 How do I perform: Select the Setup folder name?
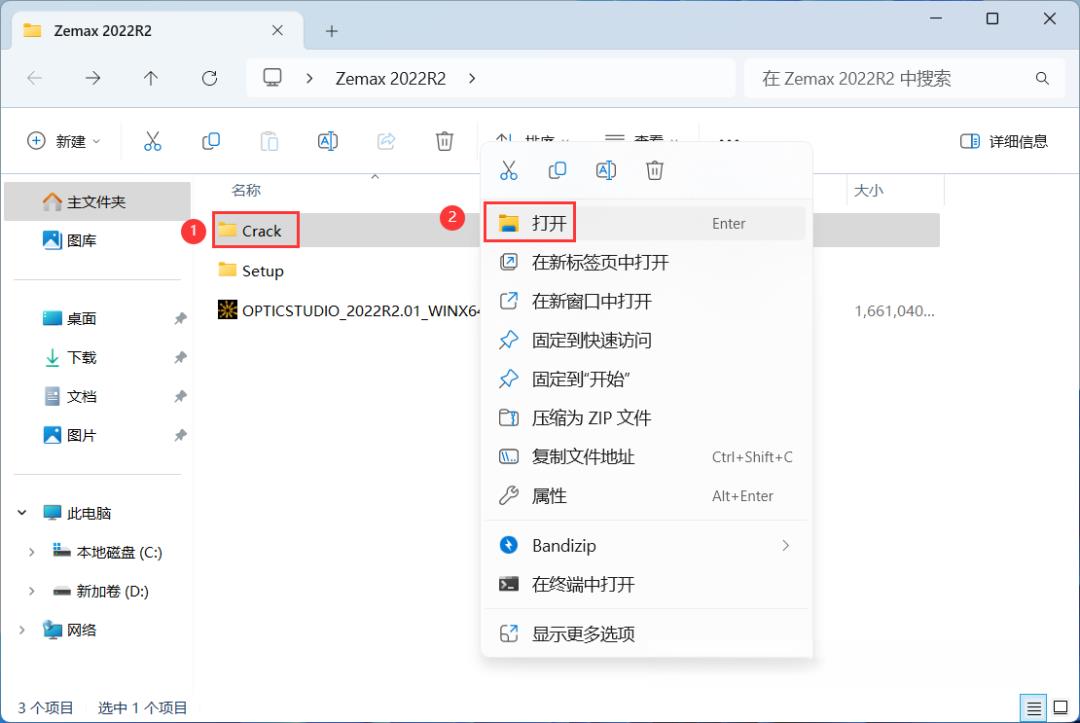coord(262,271)
